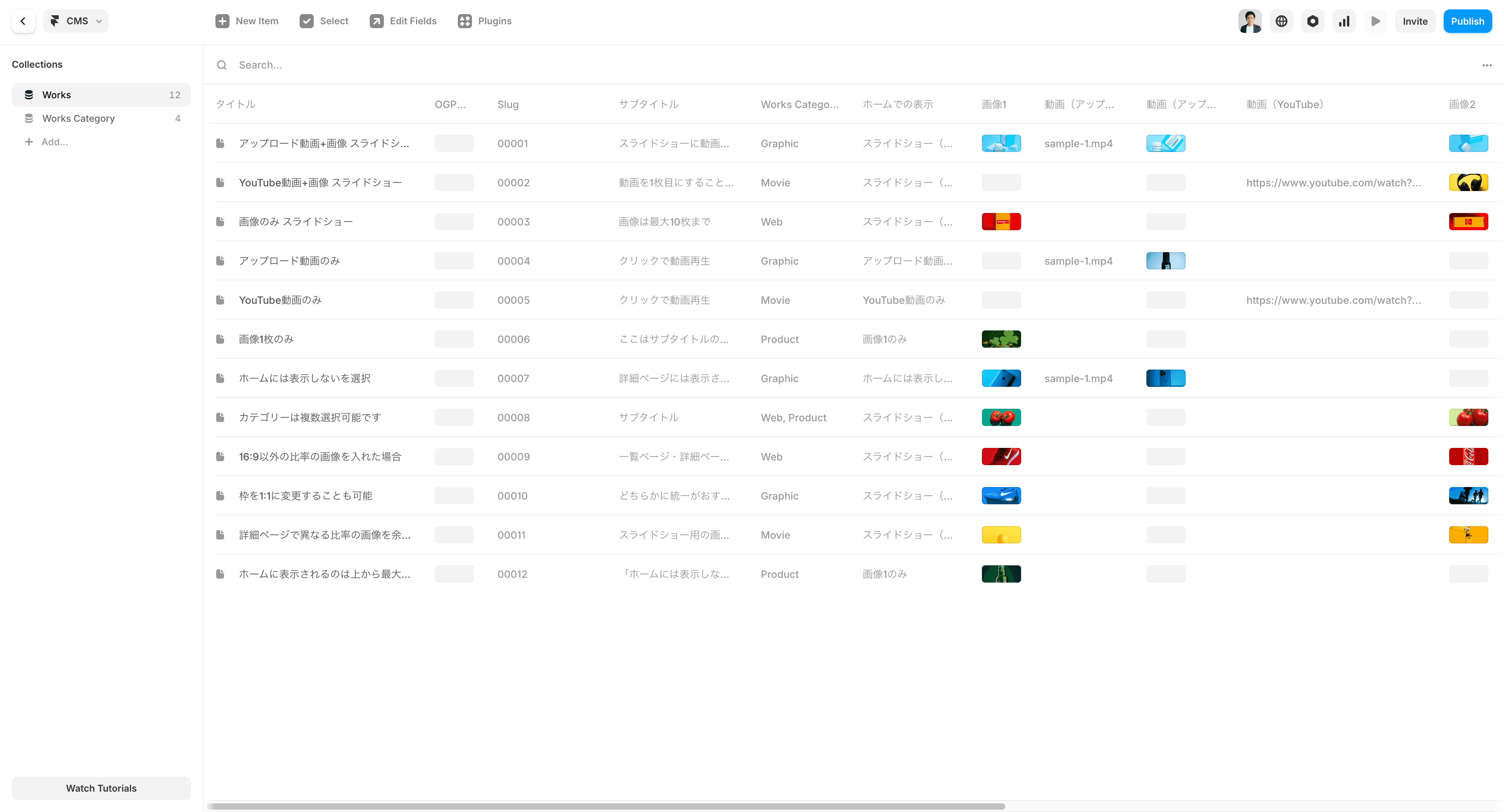1504x812 pixels.
Task: Click the page icon of row 00001
Action: pos(220,143)
